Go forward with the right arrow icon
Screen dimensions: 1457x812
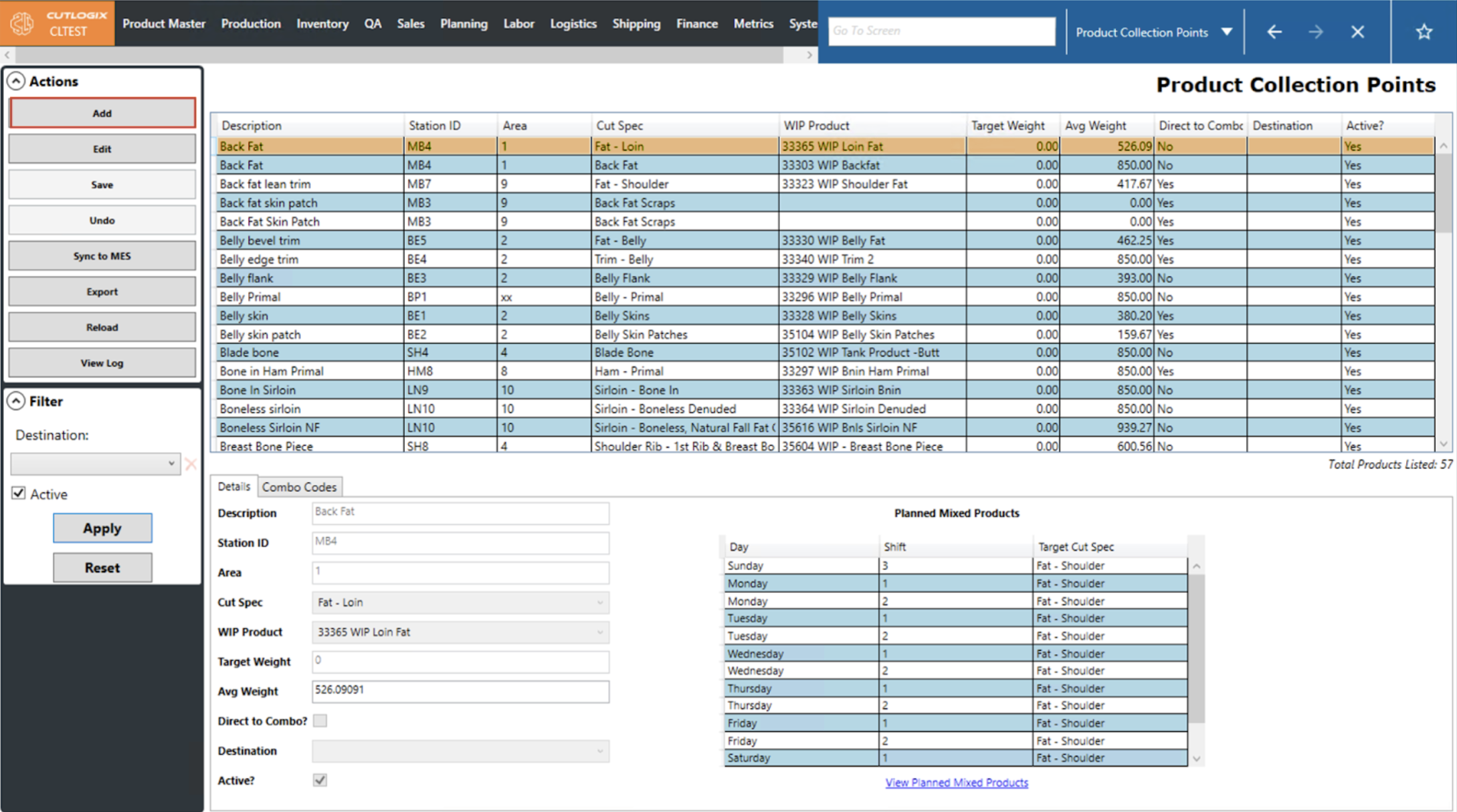pos(1315,31)
